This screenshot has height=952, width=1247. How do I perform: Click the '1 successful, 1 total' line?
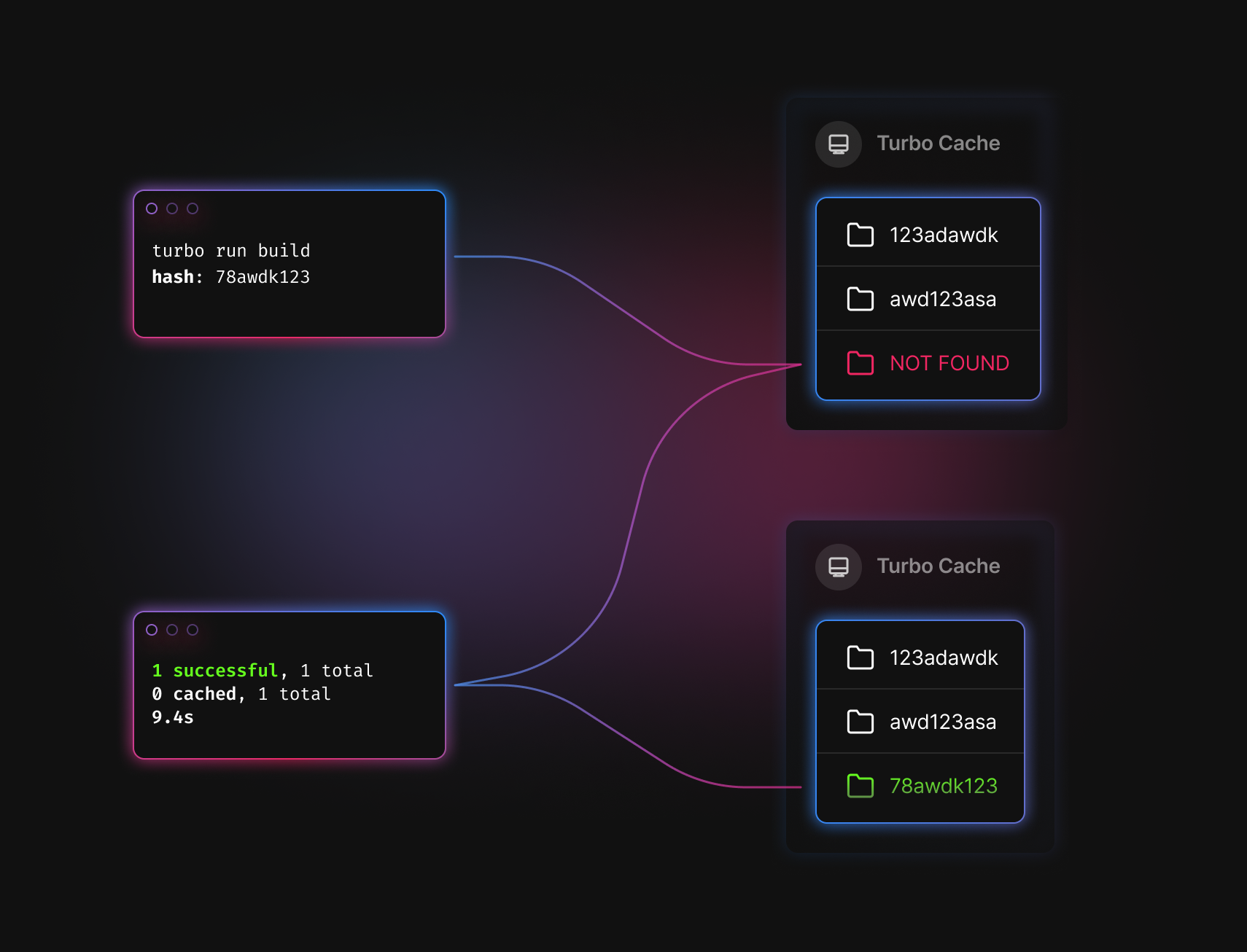[263, 671]
